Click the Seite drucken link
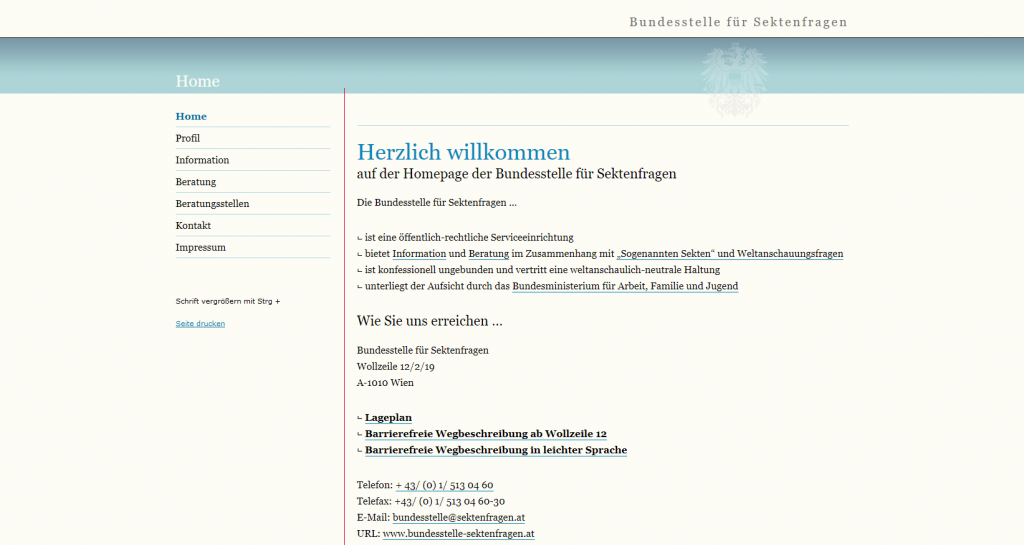The width and height of the screenshot is (1024, 545). click(x=200, y=324)
